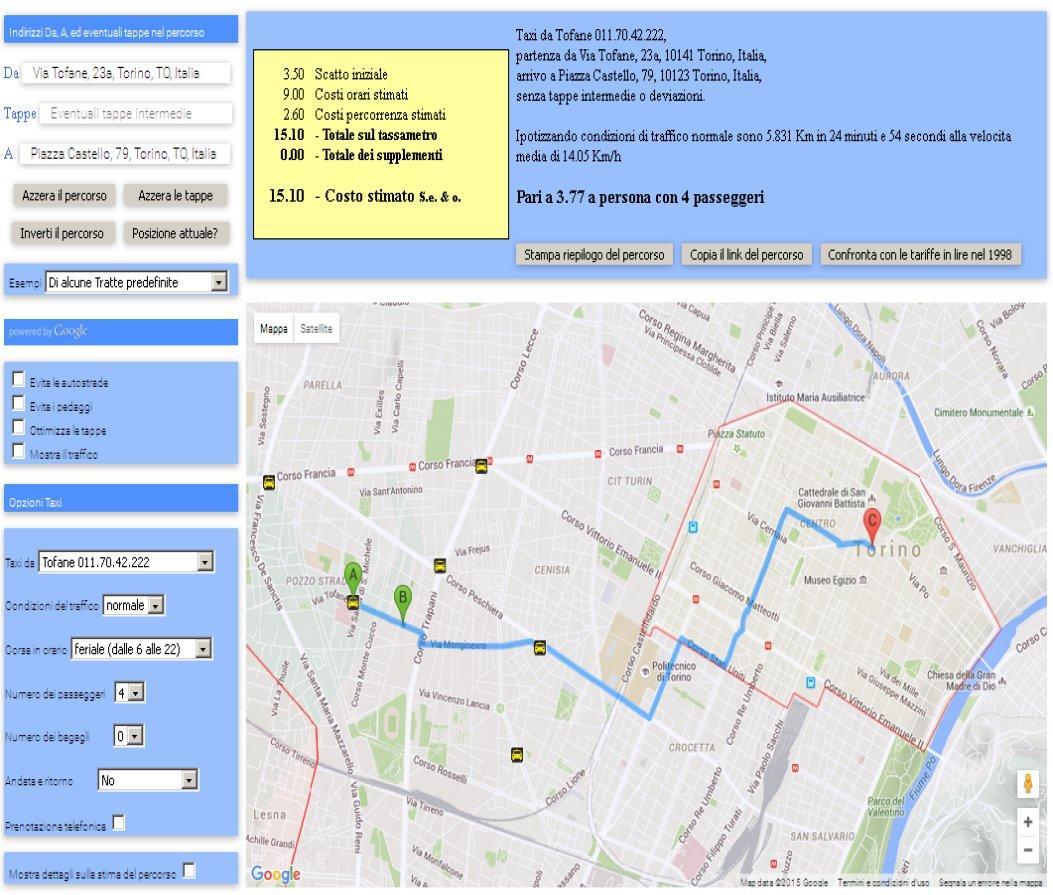Expand the Condizioni del traffico dropdown

[x=155, y=605]
